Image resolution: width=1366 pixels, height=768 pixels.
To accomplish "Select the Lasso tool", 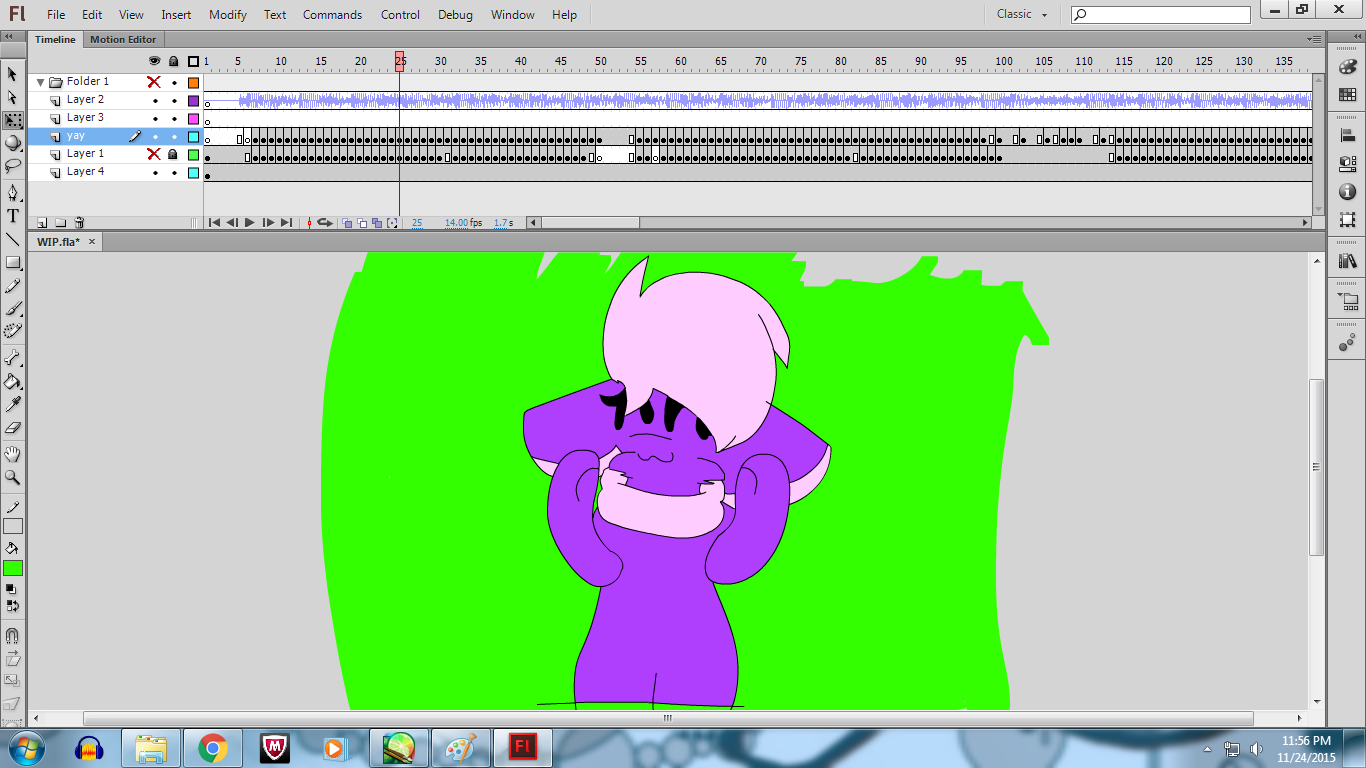I will click(x=13, y=166).
